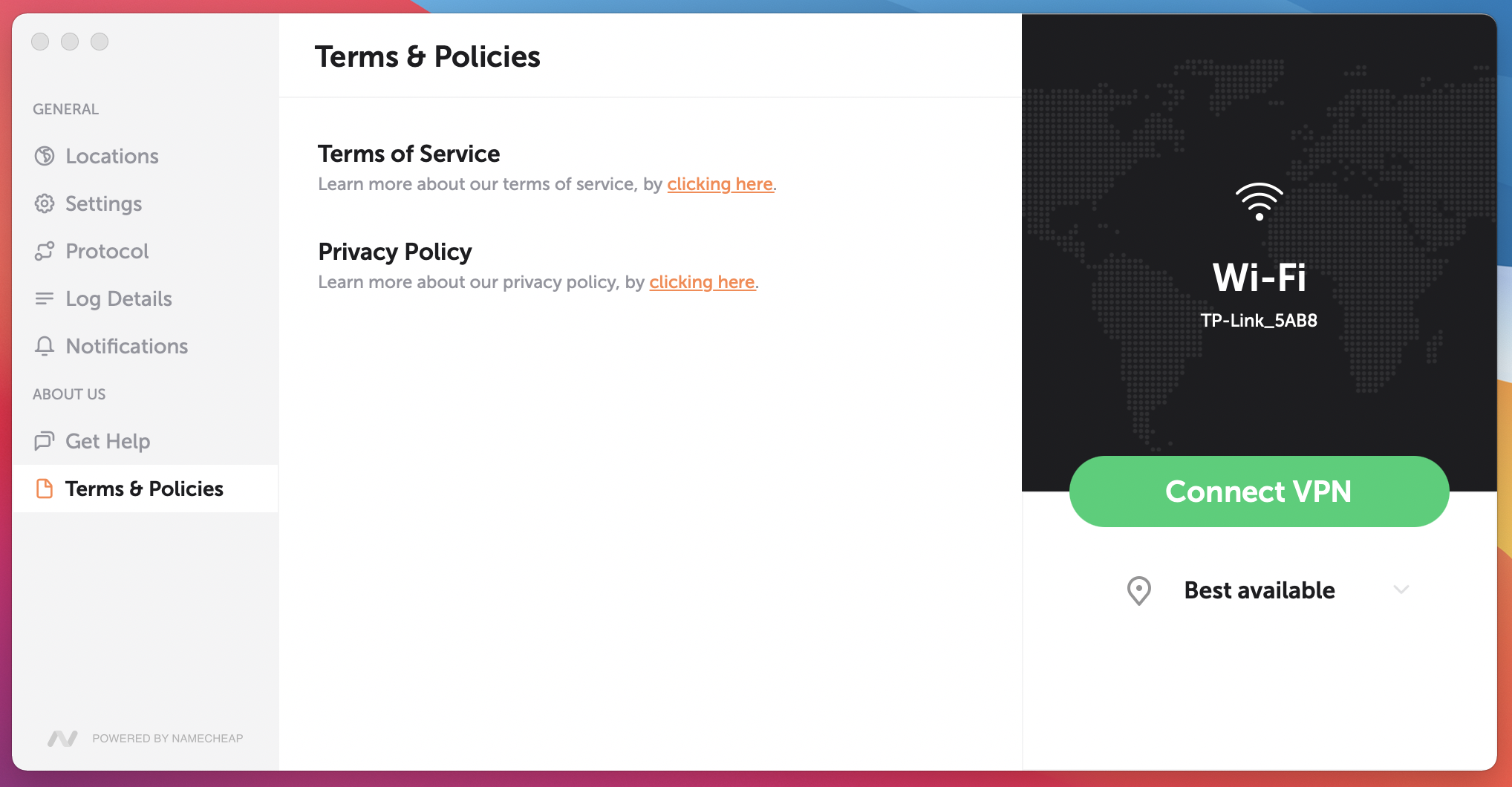Click the Powered by Namecheap text
The width and height of the screenshot is (1512, 787).
coord(168,739)
